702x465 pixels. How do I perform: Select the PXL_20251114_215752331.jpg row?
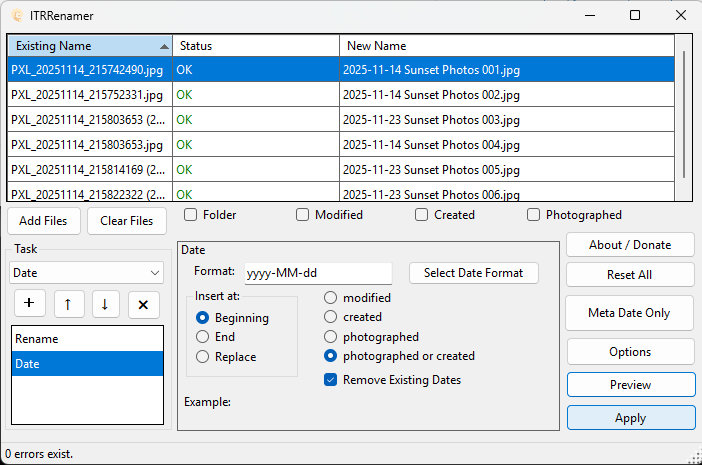90,95
